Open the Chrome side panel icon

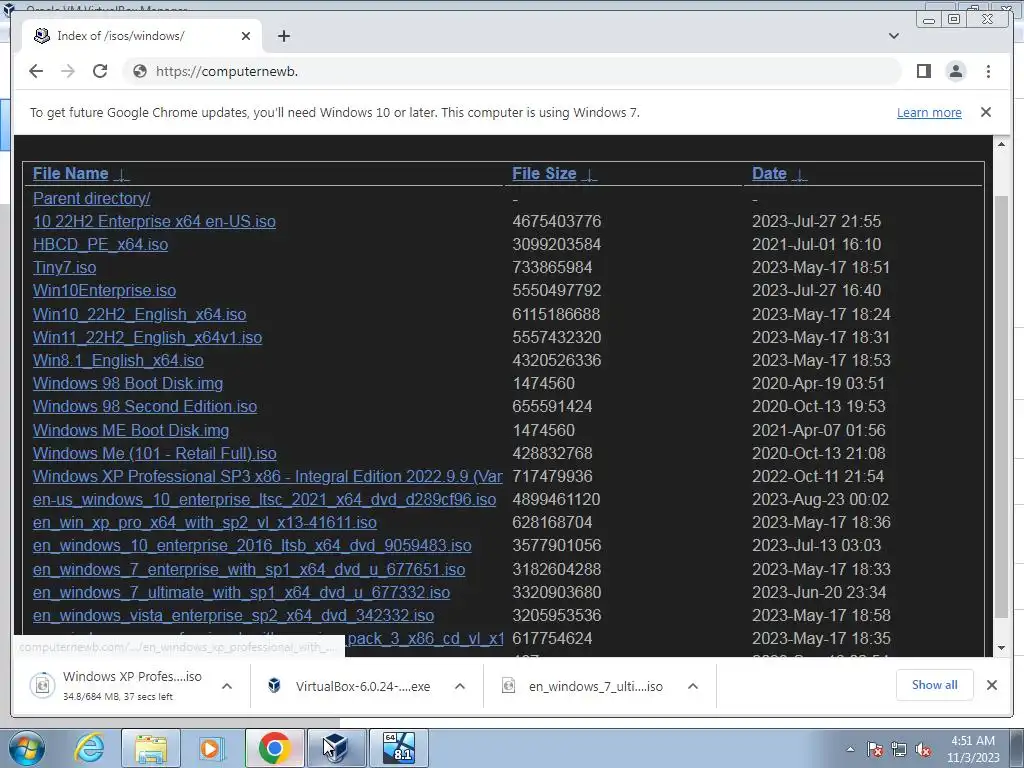(923, 71)
